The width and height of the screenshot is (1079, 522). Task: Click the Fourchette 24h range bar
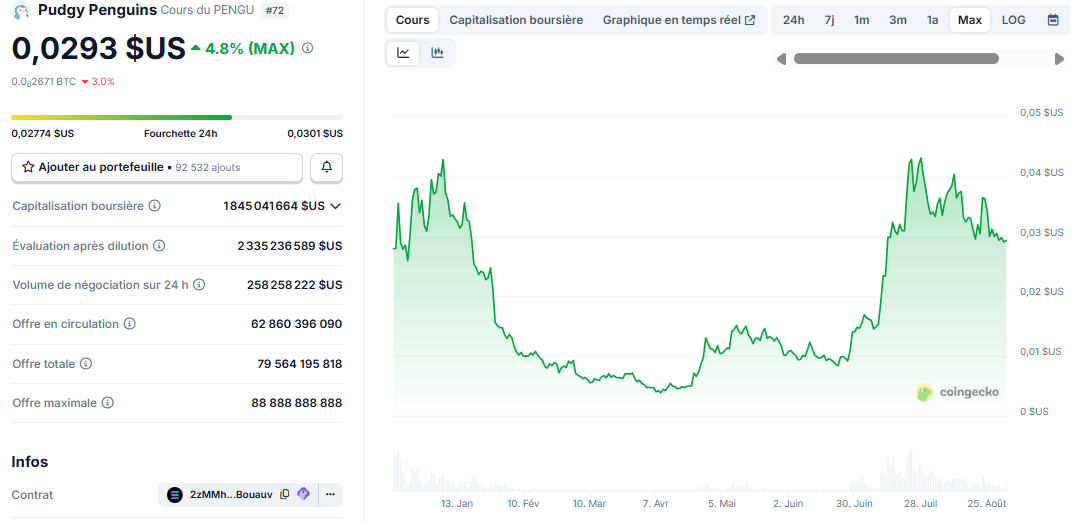pos(177,118)
